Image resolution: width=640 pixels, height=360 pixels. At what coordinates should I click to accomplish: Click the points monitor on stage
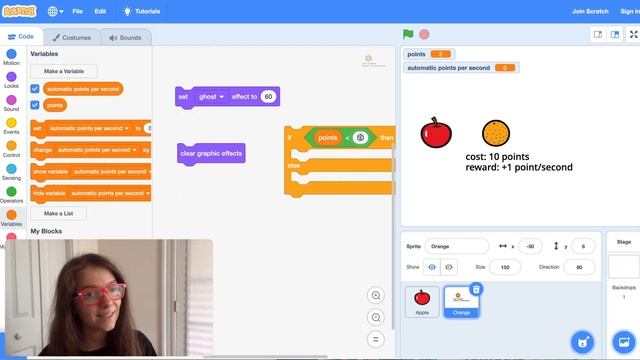(x=429, y=54)
